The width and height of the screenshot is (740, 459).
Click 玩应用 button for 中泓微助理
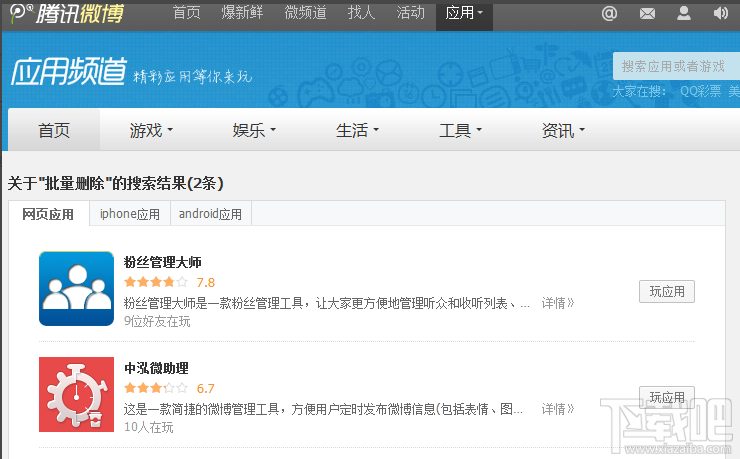coord(667,397)
